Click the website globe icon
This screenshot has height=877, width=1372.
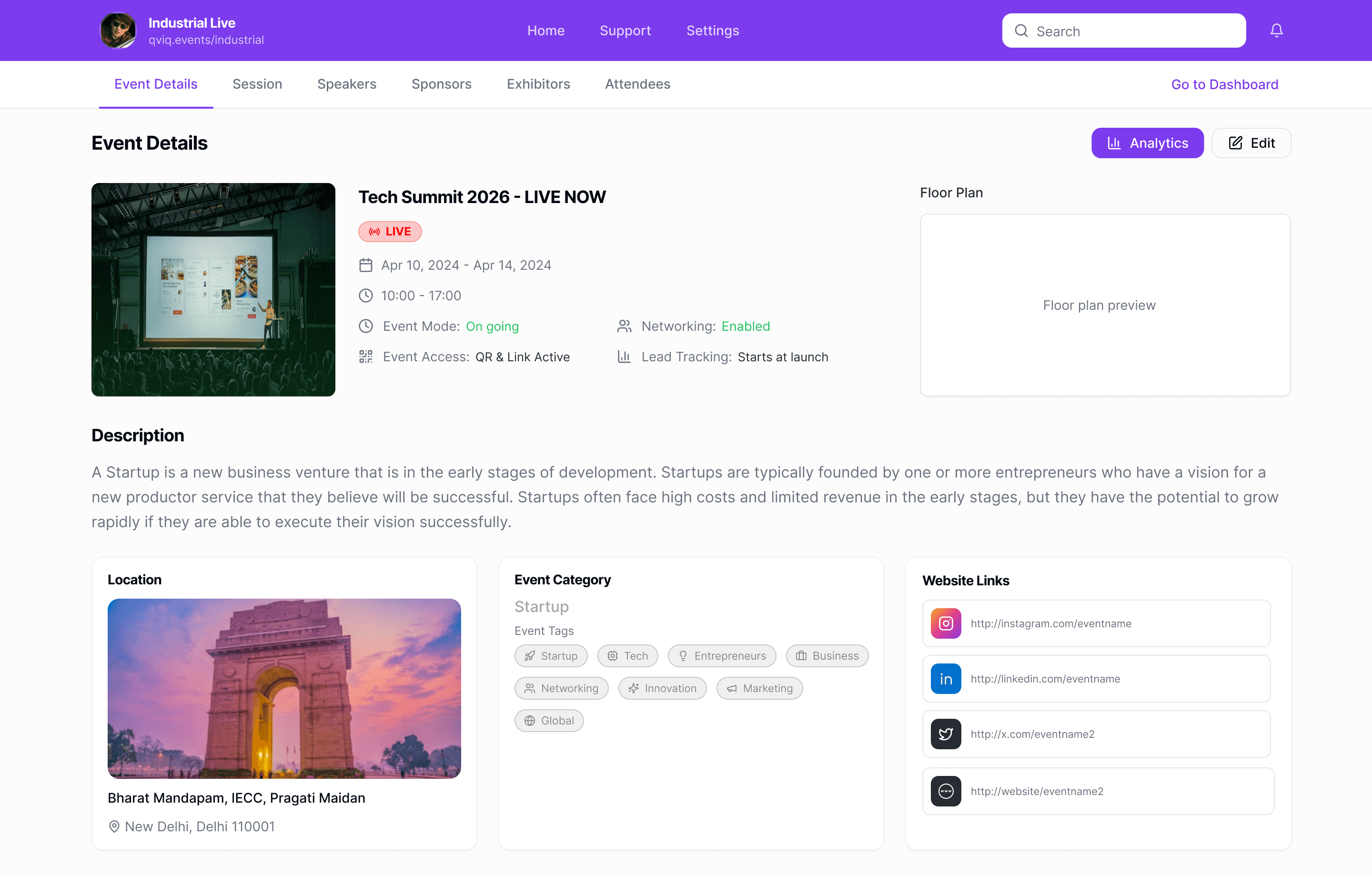pyautogui.click(x=946, y=791)
